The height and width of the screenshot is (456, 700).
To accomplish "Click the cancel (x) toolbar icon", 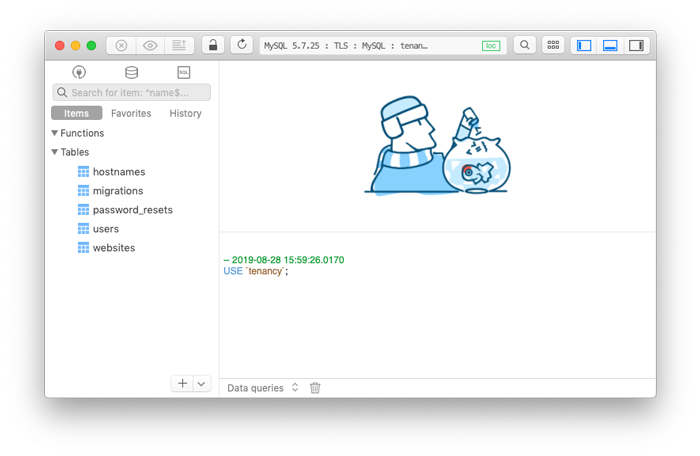I will point(121,46).
